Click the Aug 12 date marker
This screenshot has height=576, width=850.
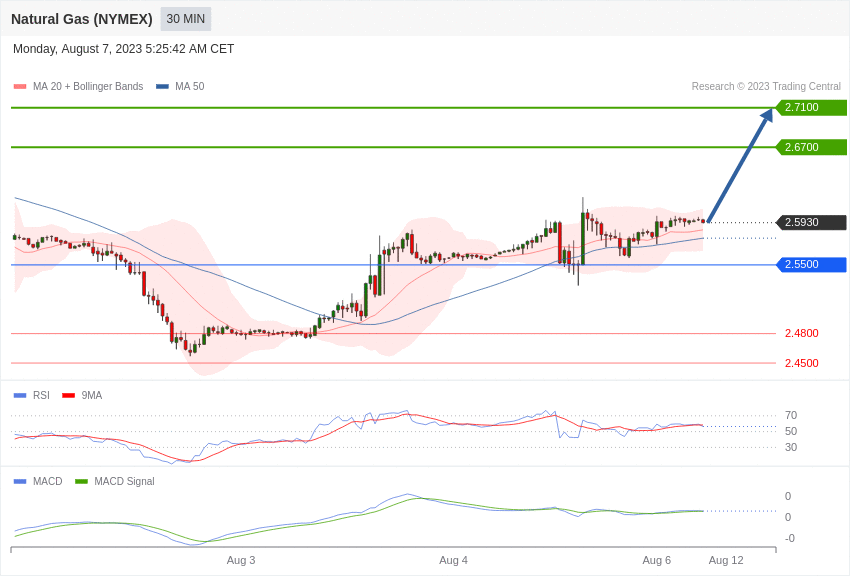tap(726, 560)
